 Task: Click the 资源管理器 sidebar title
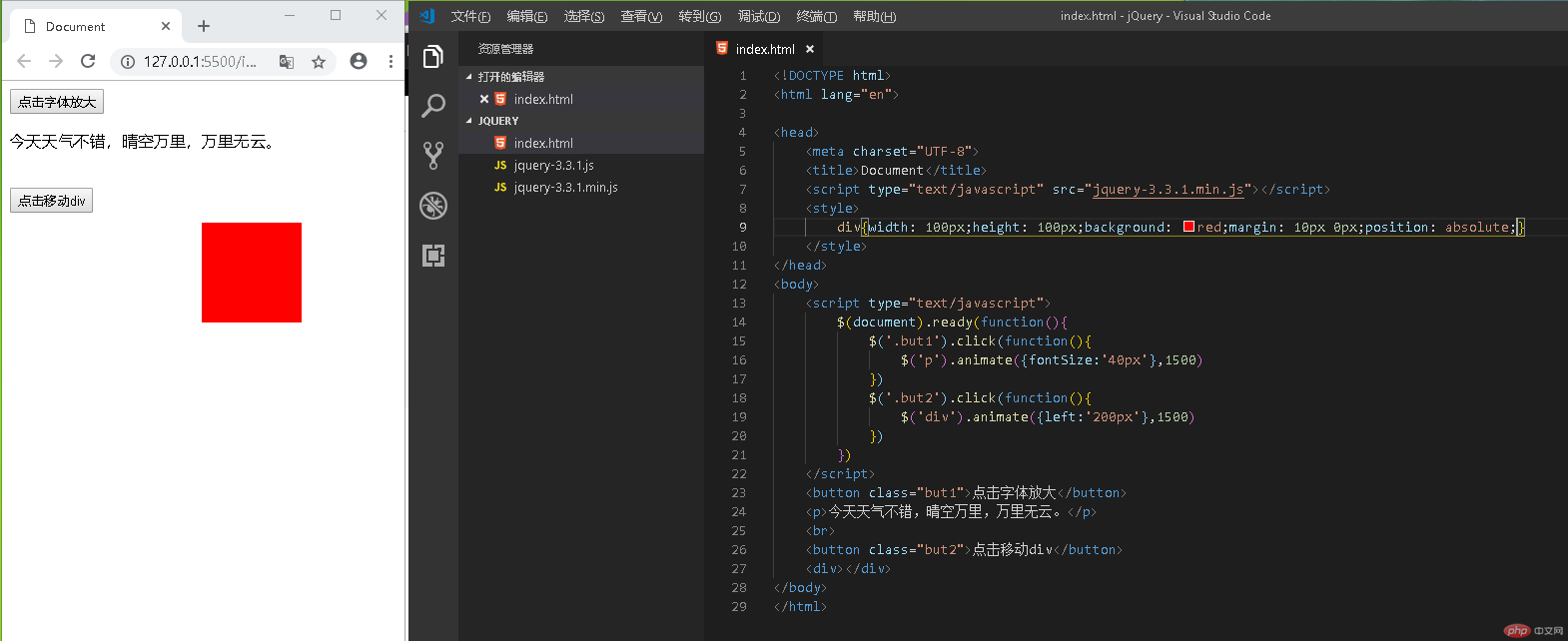505,49
